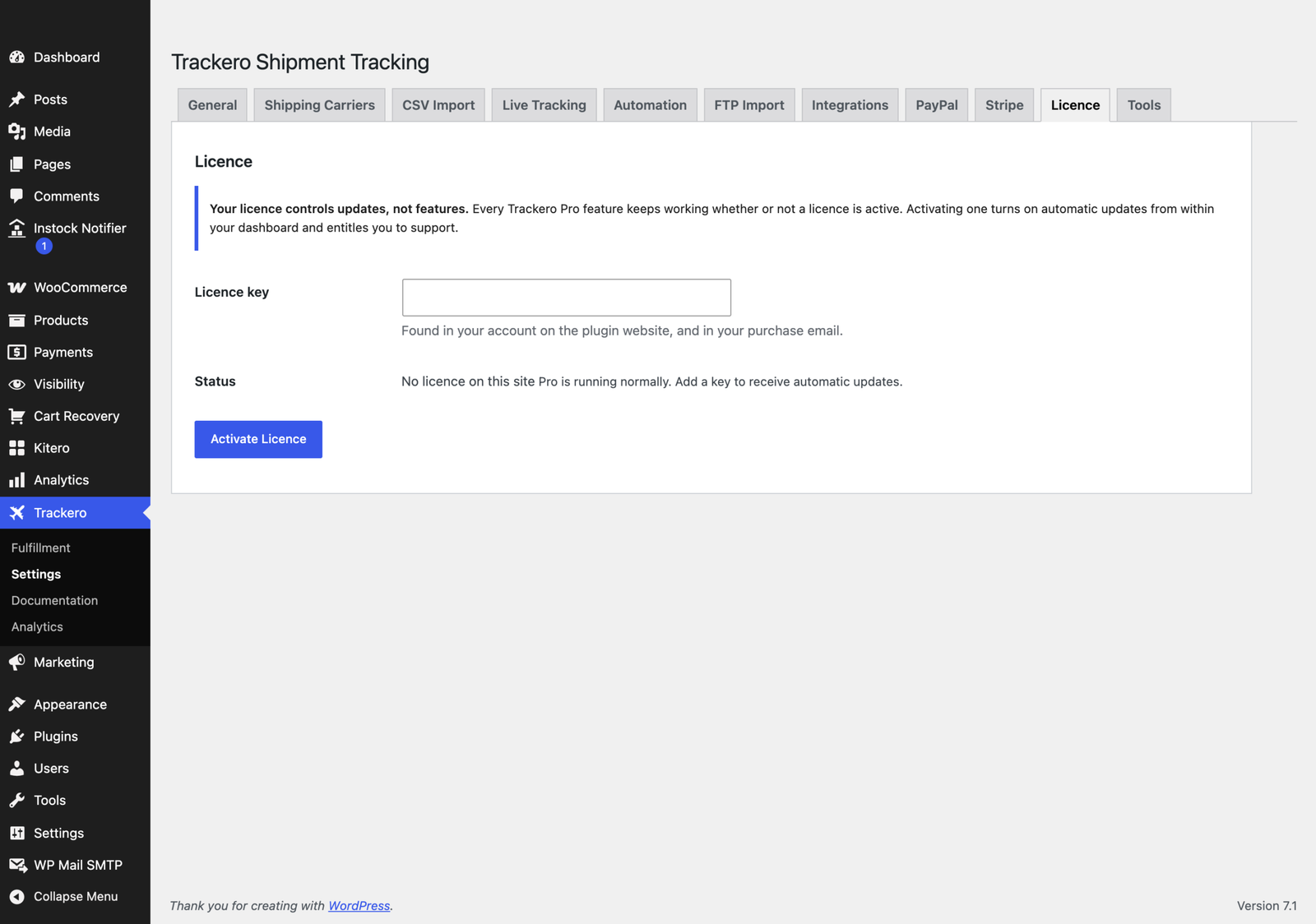Open the Shipping Carriers tab

coord(319,105)
